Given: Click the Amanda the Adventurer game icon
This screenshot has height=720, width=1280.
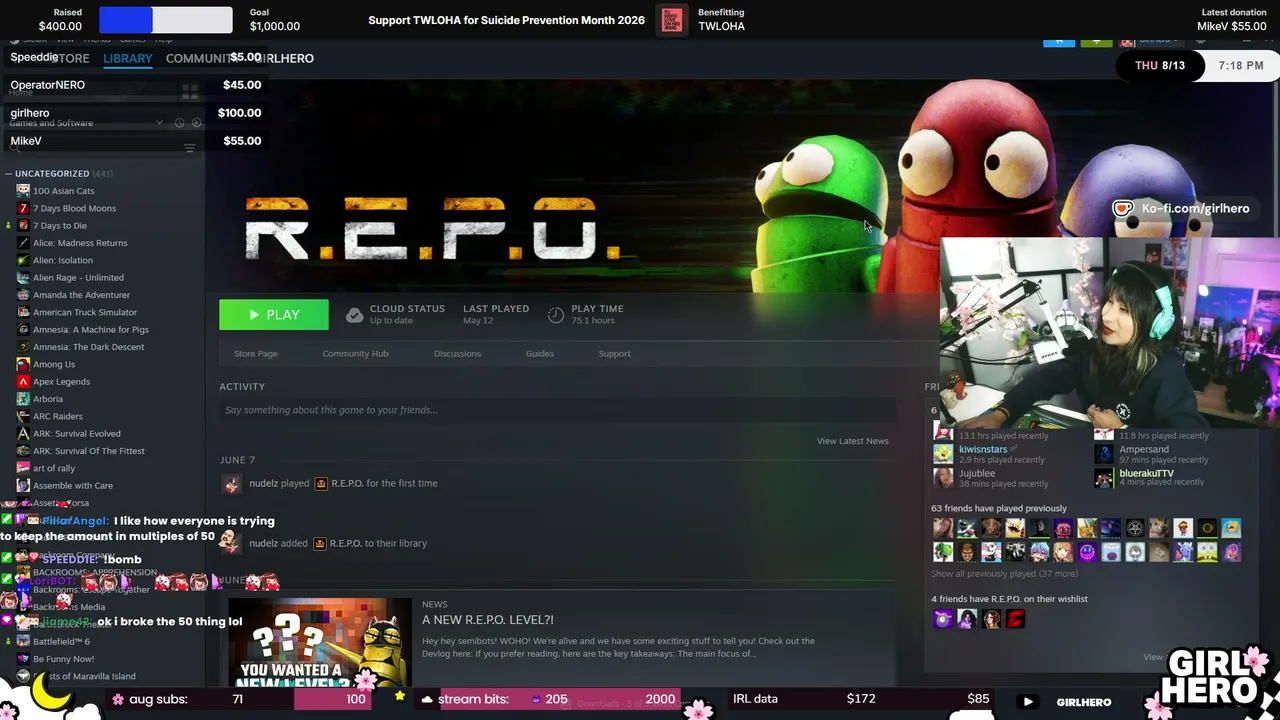Looking at the screenshot, I should (x=23, y=295).
